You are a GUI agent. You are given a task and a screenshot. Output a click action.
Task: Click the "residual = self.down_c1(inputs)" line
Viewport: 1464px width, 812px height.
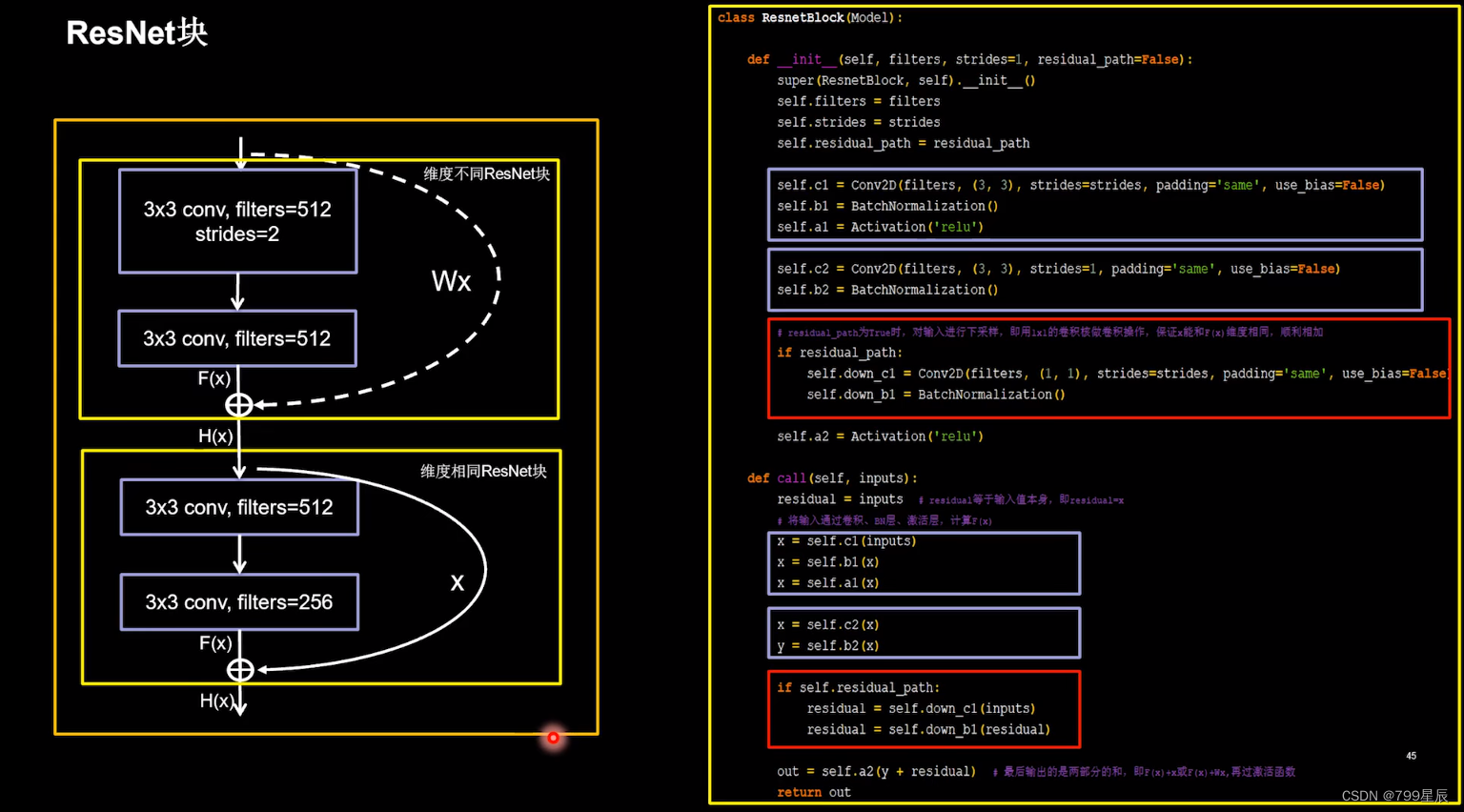pos(921,709)
